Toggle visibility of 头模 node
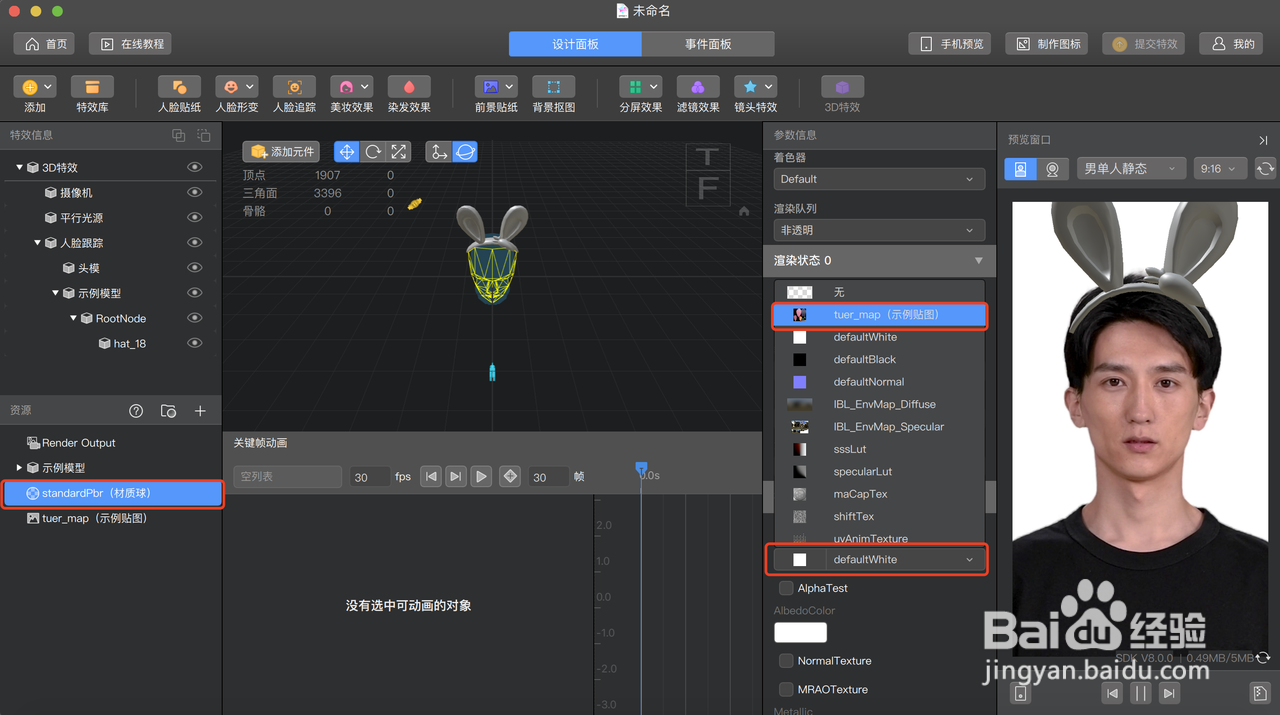 195,267
